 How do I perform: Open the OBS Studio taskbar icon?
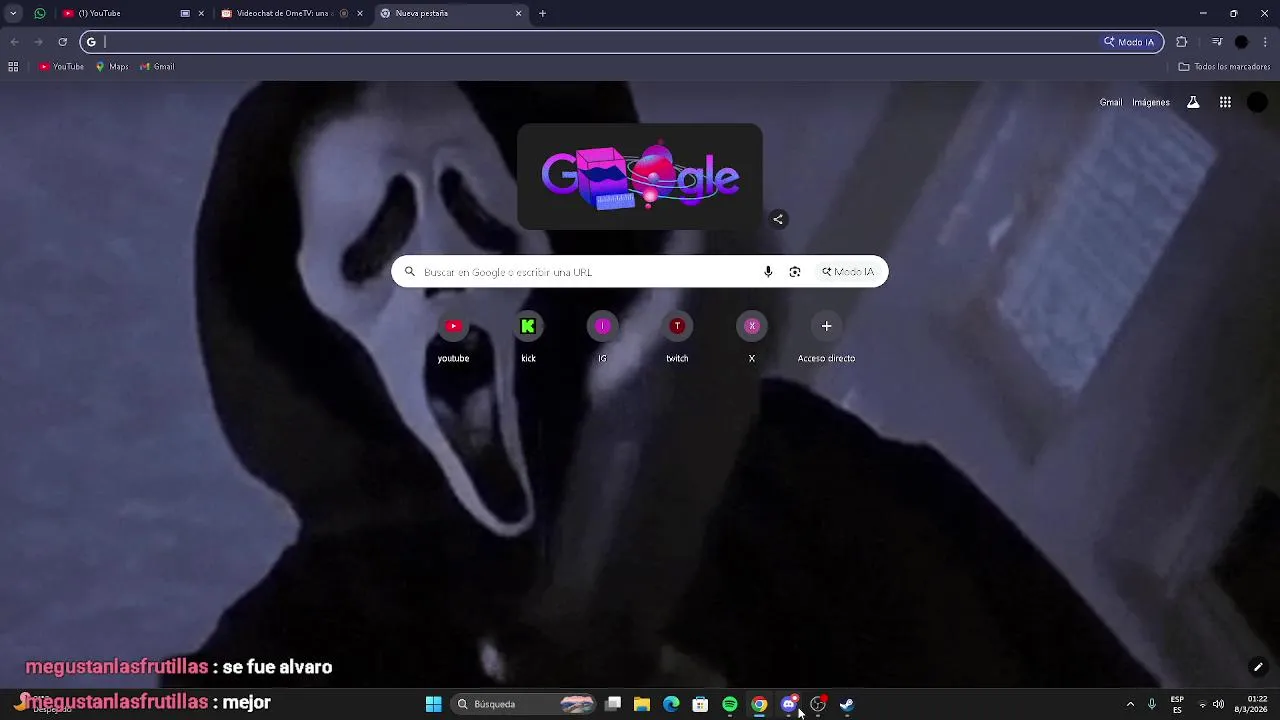pos(818,704)
